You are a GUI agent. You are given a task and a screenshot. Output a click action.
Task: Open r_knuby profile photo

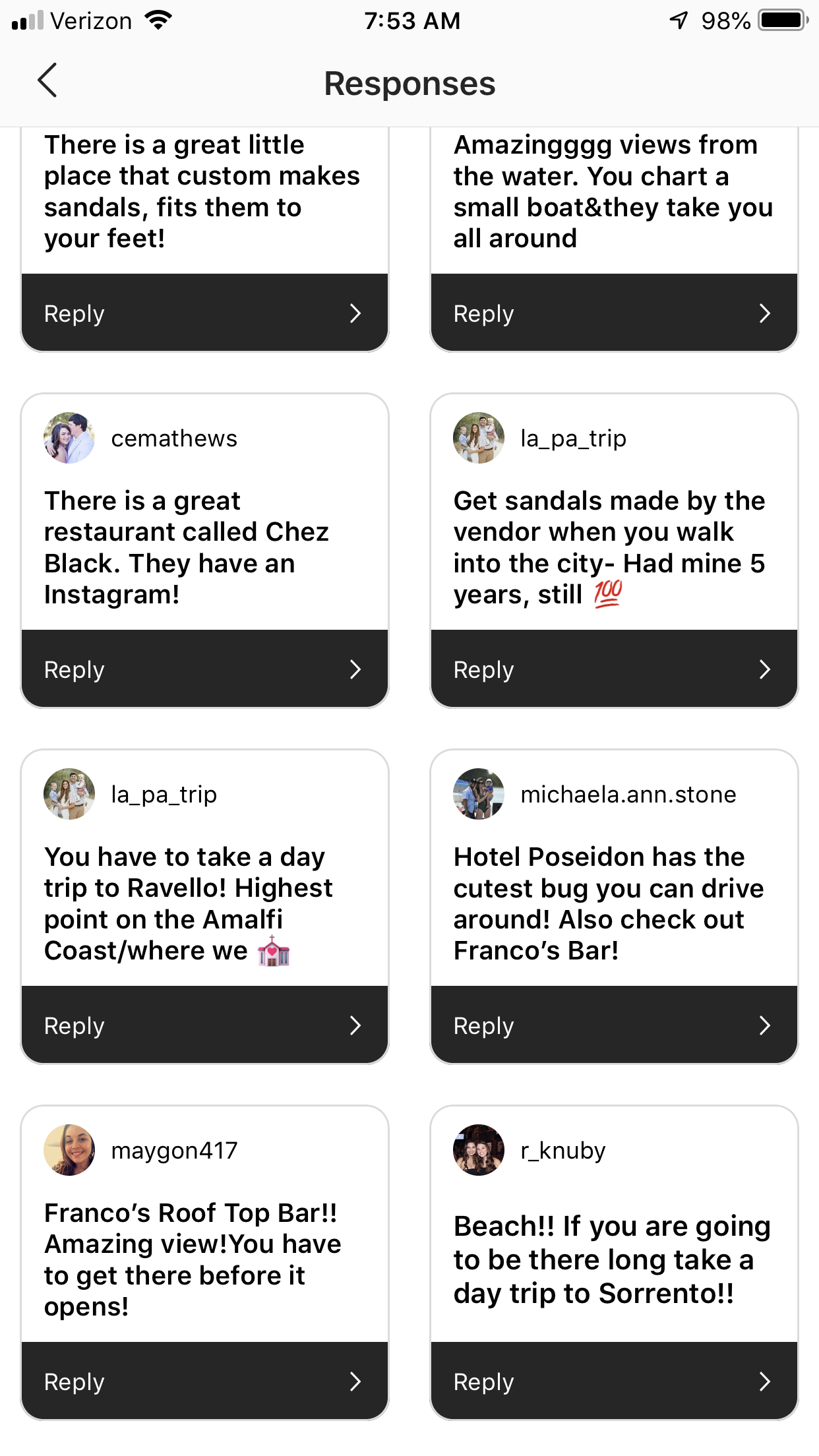click(479, 1150)
